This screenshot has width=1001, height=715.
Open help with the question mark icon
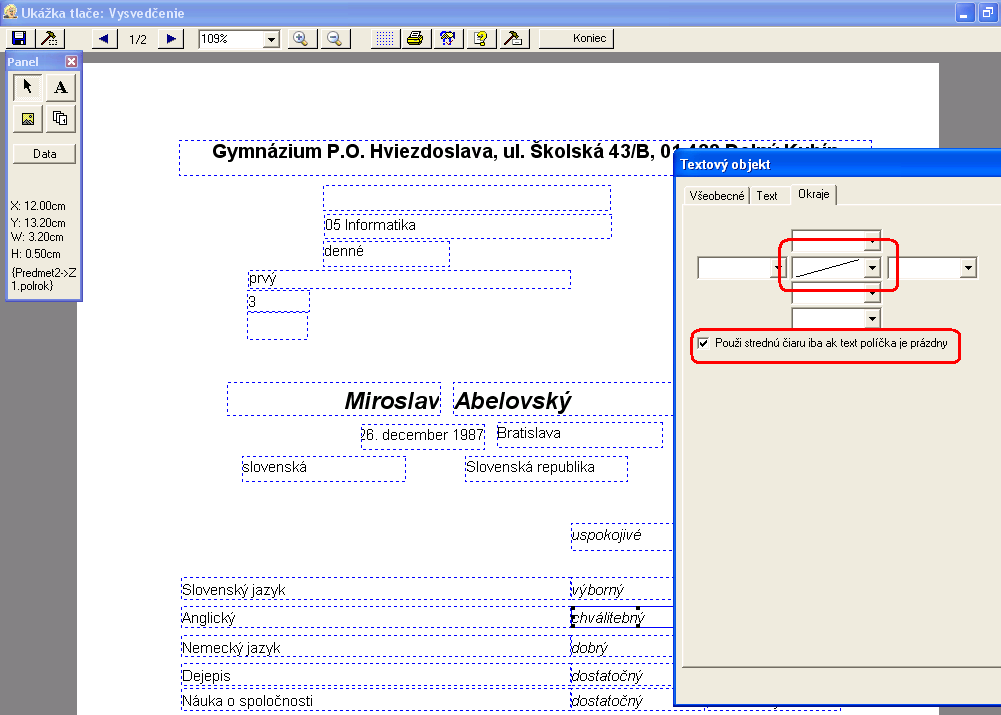tap(481, 38)
